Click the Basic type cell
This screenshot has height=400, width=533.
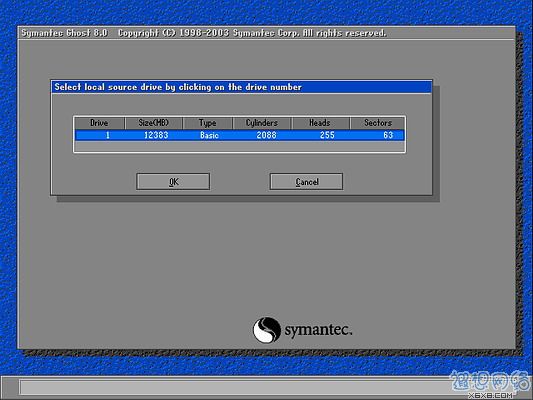(x=209, y=135)
